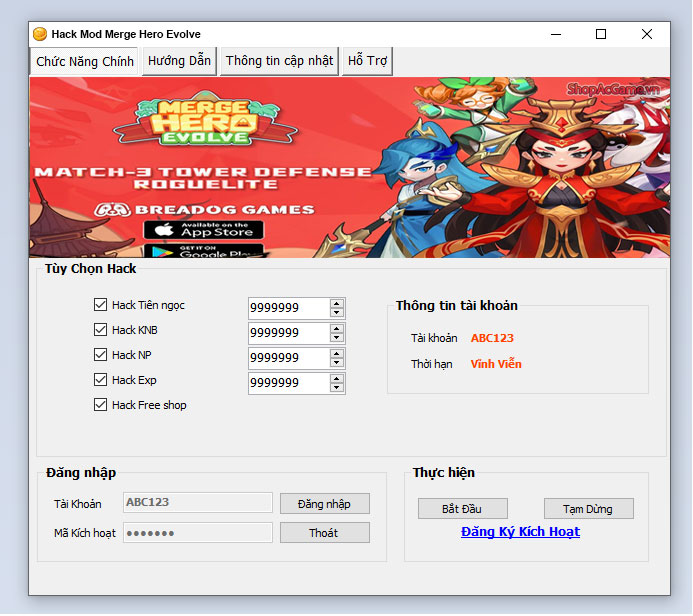693x616 pixels.
Task: Decrease the Hack Tiên ngọc value with down arrow
Action: (x=337, y=312)
